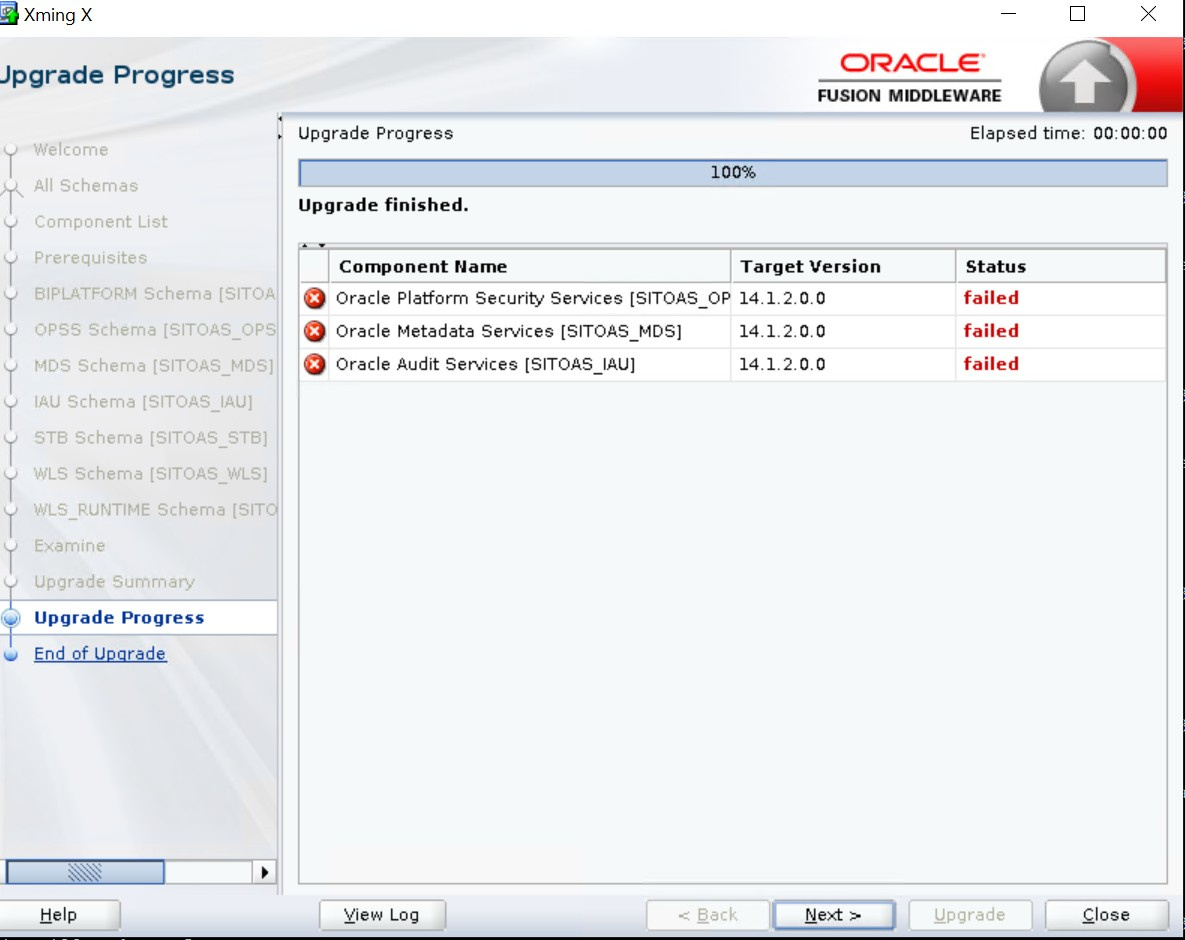Viewport: 1185px width, 940px height.
Task: Select the Upgrade Summary step
Action: click(115, 582)
